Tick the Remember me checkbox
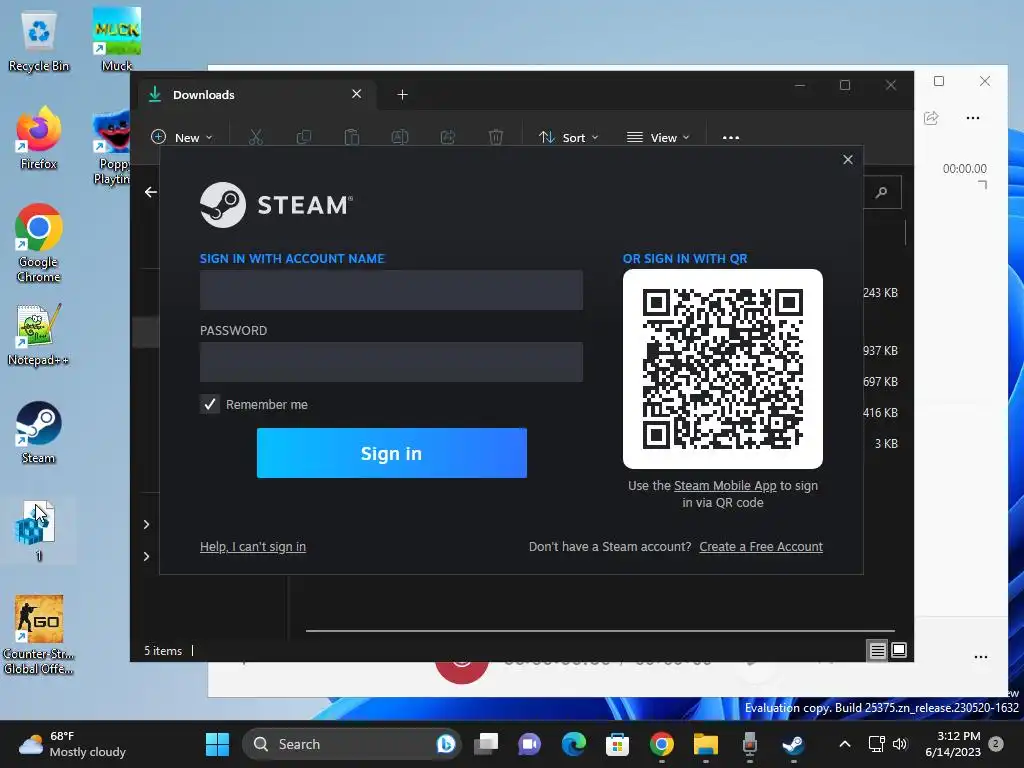This screenshot has width=1024, height=768. point(210,404)
